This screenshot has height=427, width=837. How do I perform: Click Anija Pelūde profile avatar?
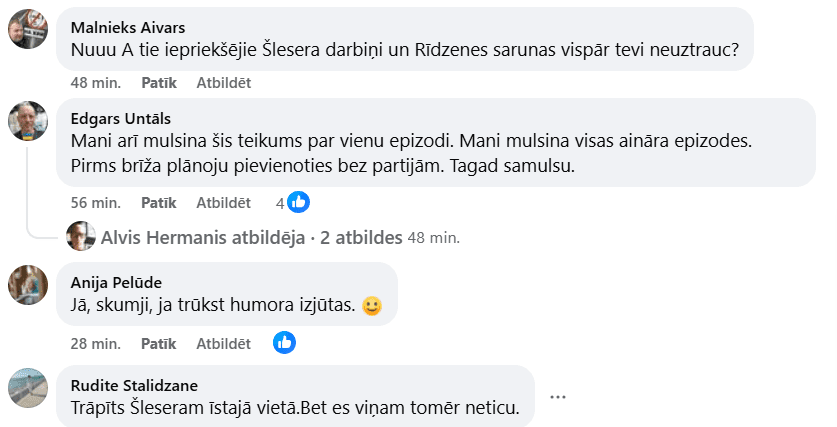click(x=28, y=284)
